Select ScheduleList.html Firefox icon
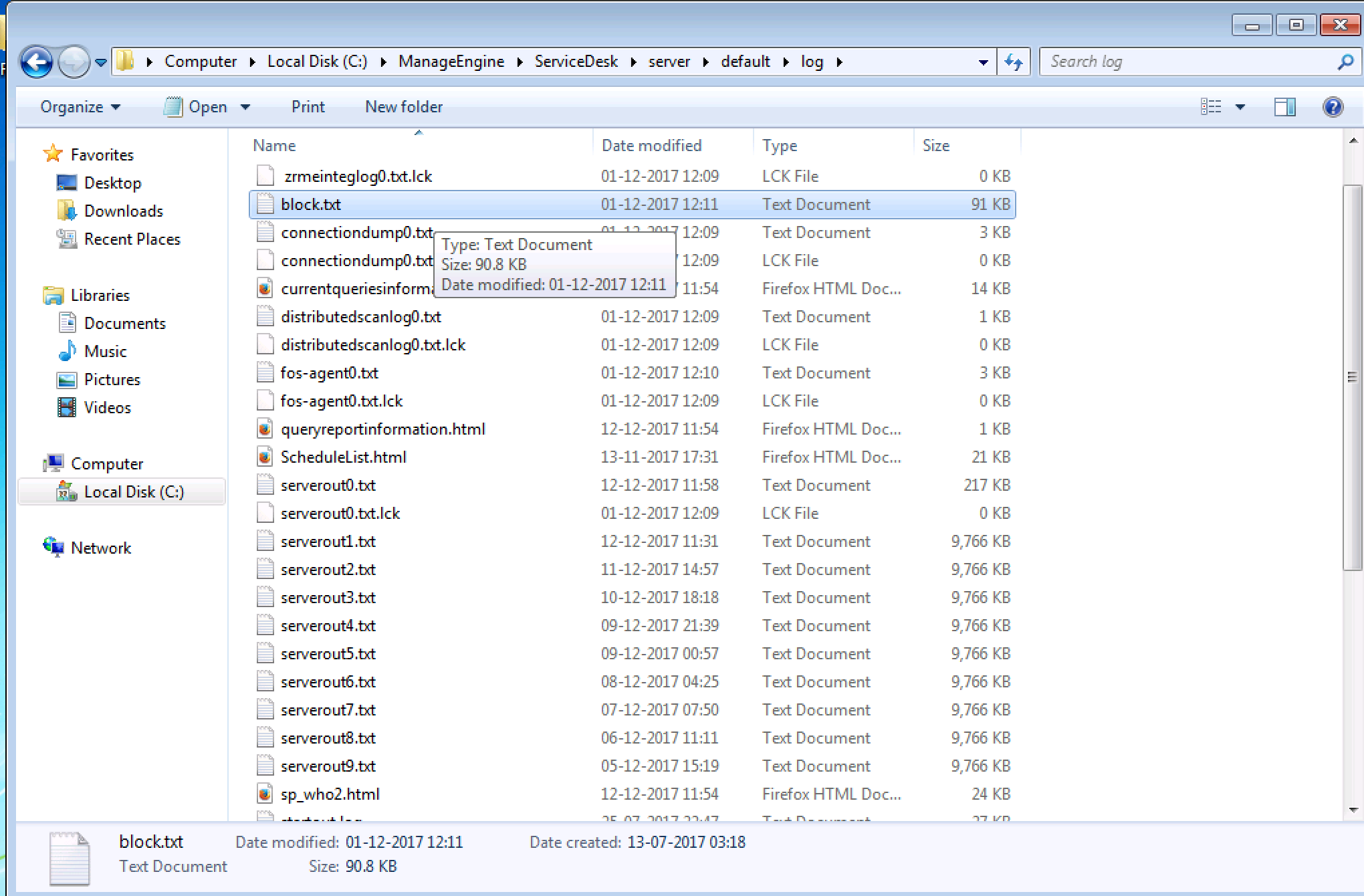Screen dimensions: 1364x896 point(265,457)
